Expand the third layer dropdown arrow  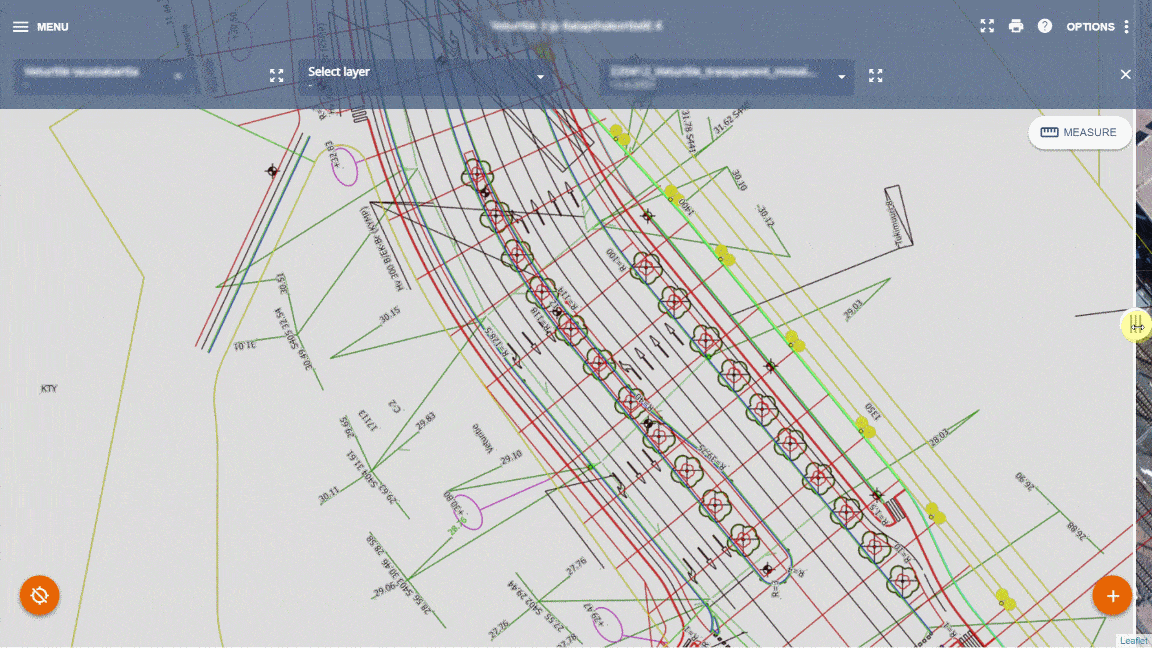pos(841,76)
